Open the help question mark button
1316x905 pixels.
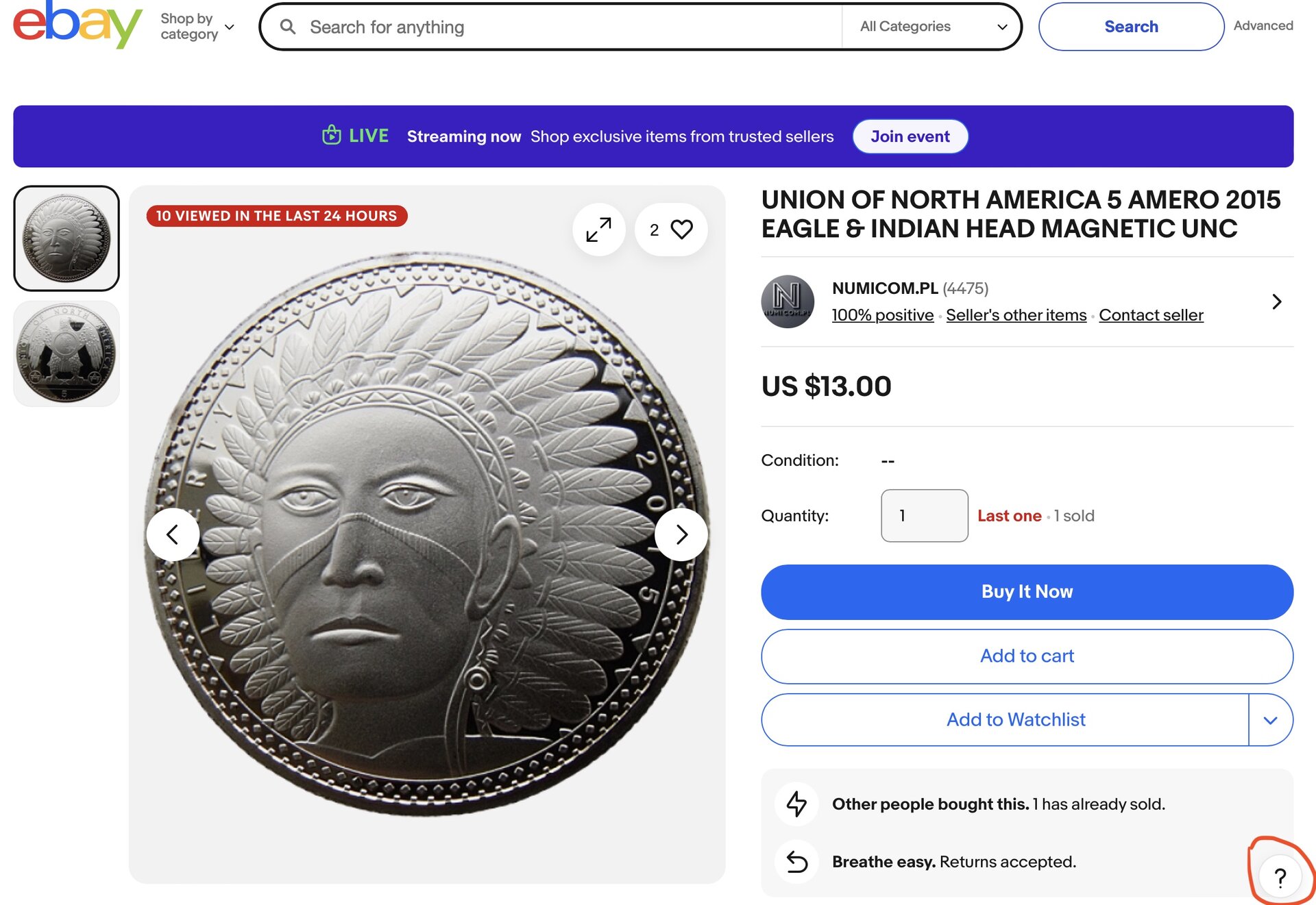1280,877
